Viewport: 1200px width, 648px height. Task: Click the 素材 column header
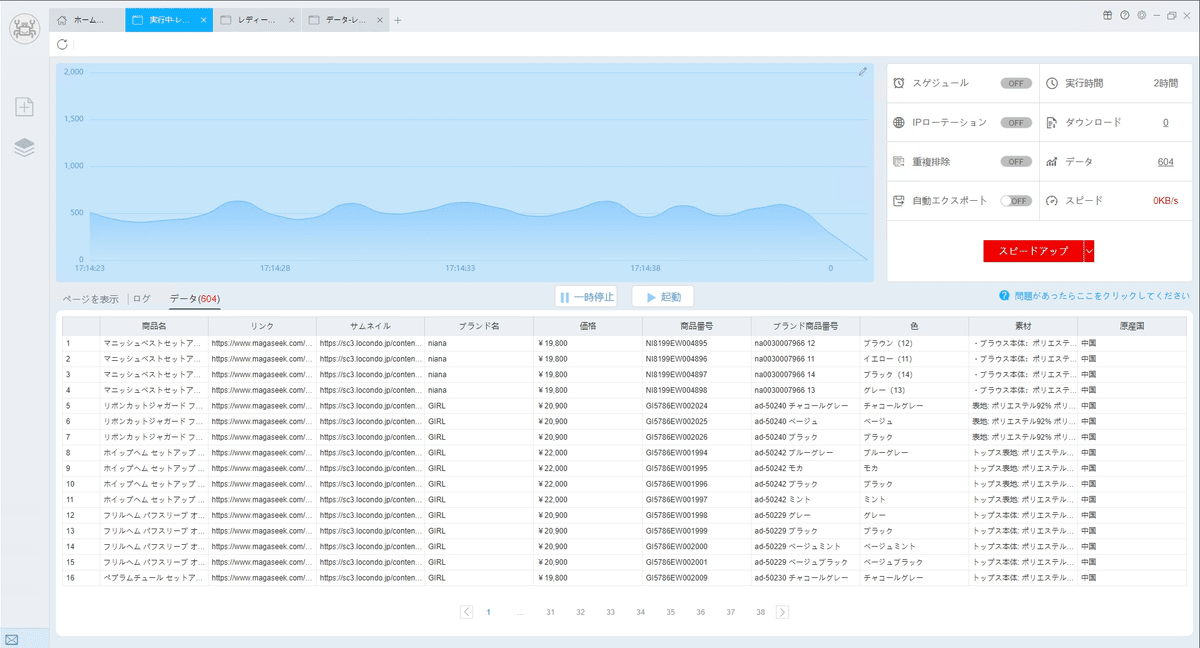coord(1023,326)
